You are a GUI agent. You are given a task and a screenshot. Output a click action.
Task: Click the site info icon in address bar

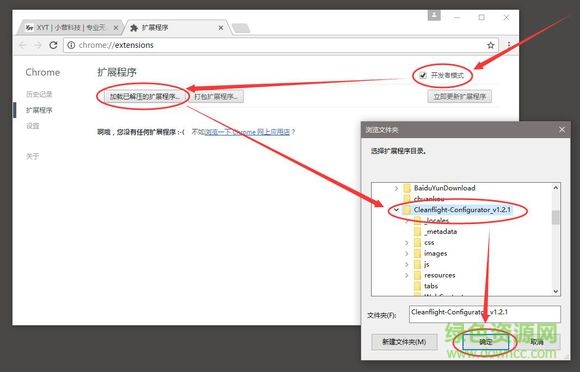(x=71, y=45)
